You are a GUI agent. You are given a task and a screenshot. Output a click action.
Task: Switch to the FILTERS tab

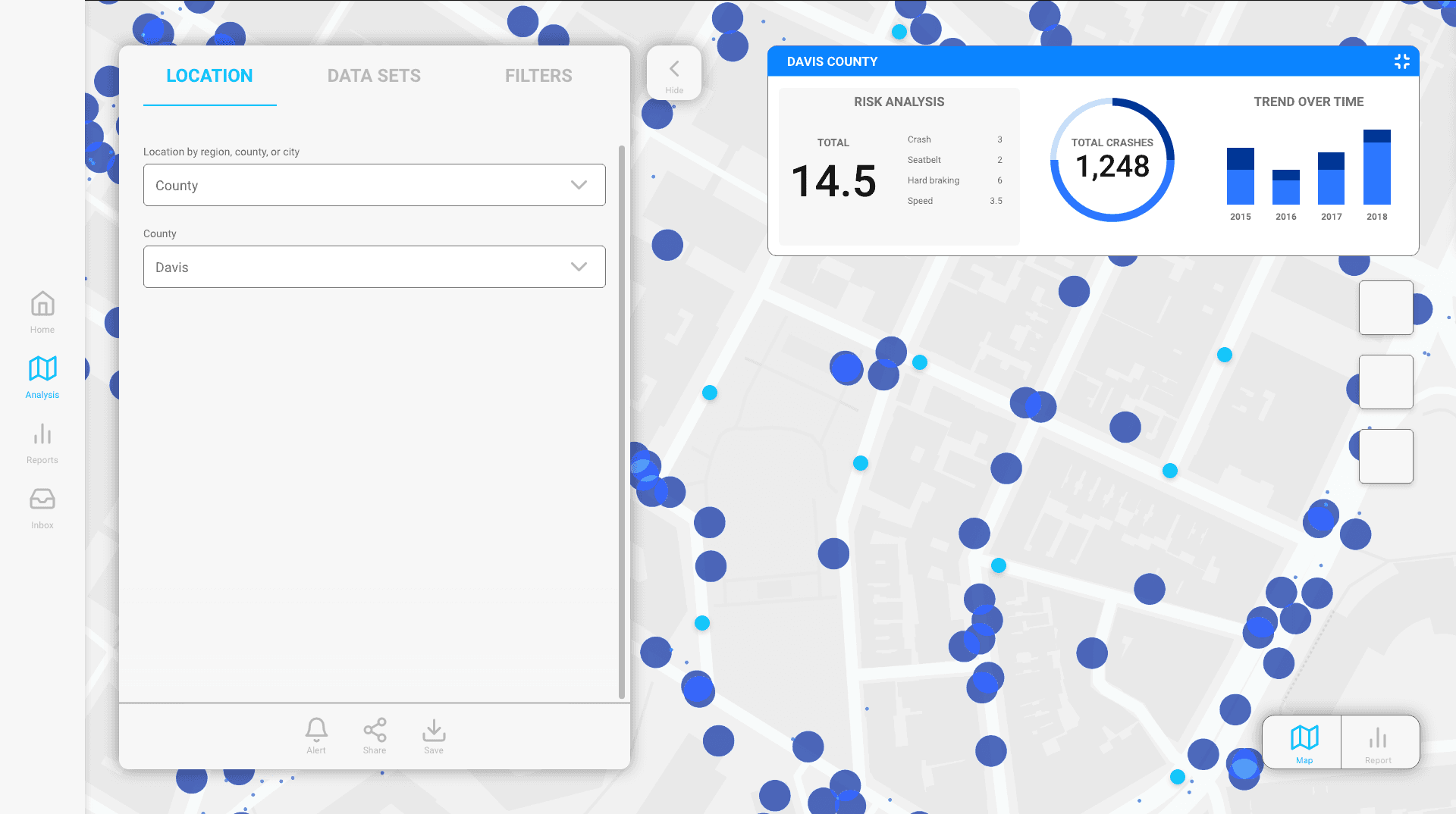tap(538, 76)
